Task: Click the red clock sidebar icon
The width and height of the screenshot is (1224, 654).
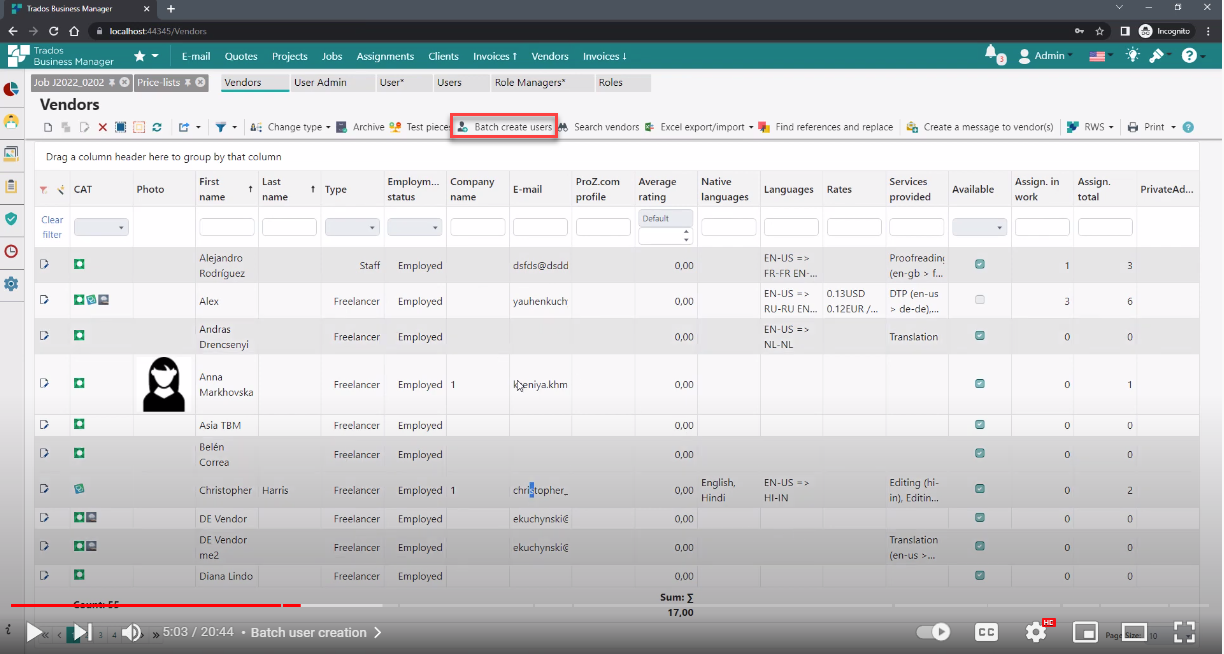Action: pos(11,251)
